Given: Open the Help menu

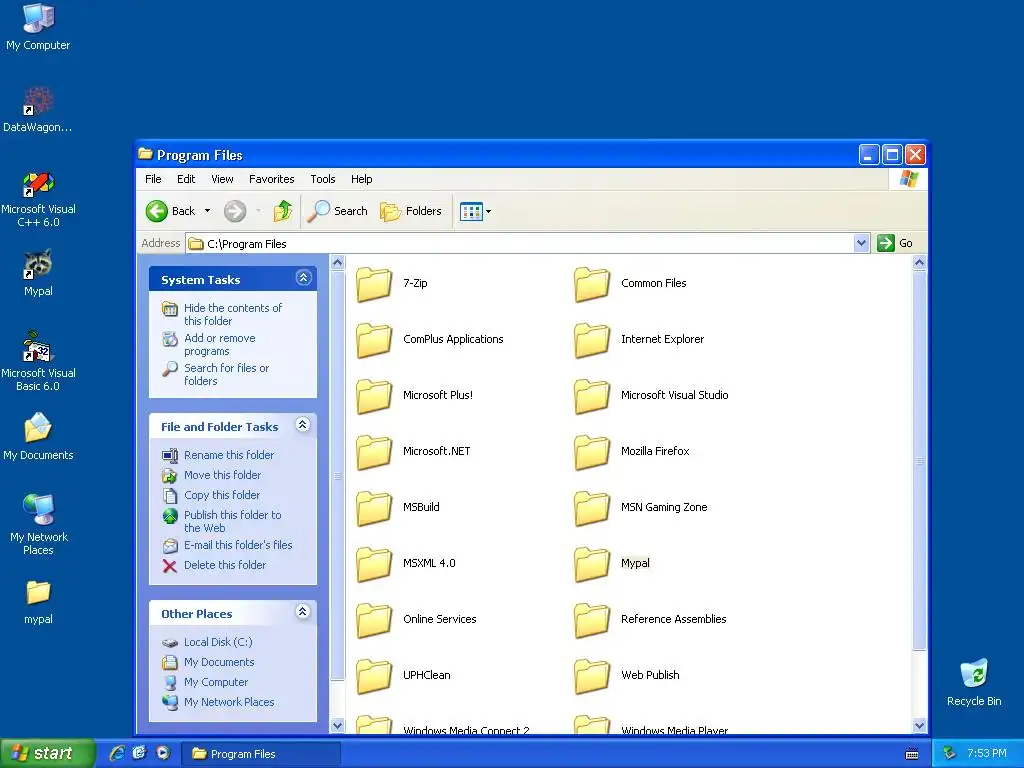Looking at the screenshot, I should [361, 179].
